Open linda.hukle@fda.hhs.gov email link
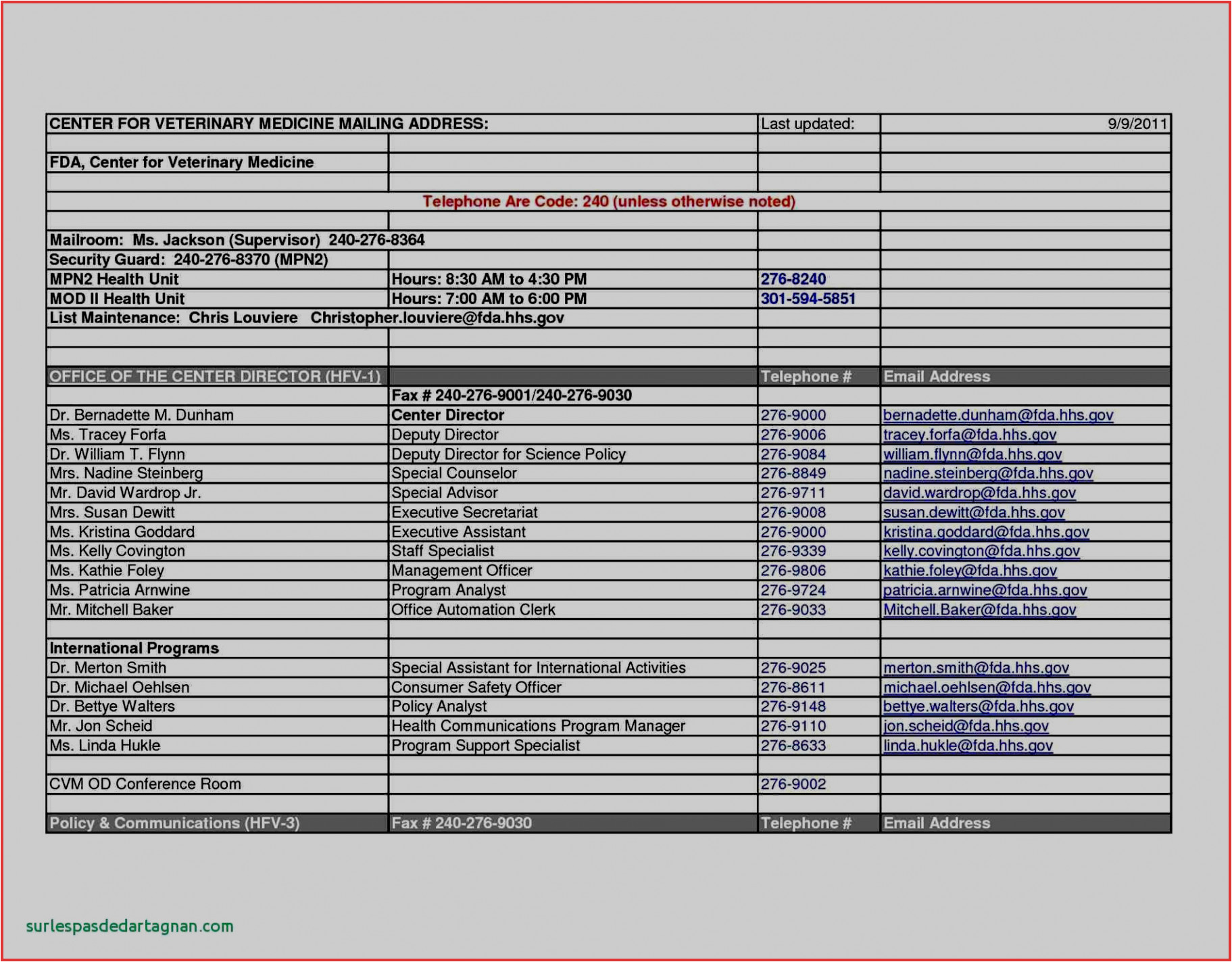 coord(967,746)
